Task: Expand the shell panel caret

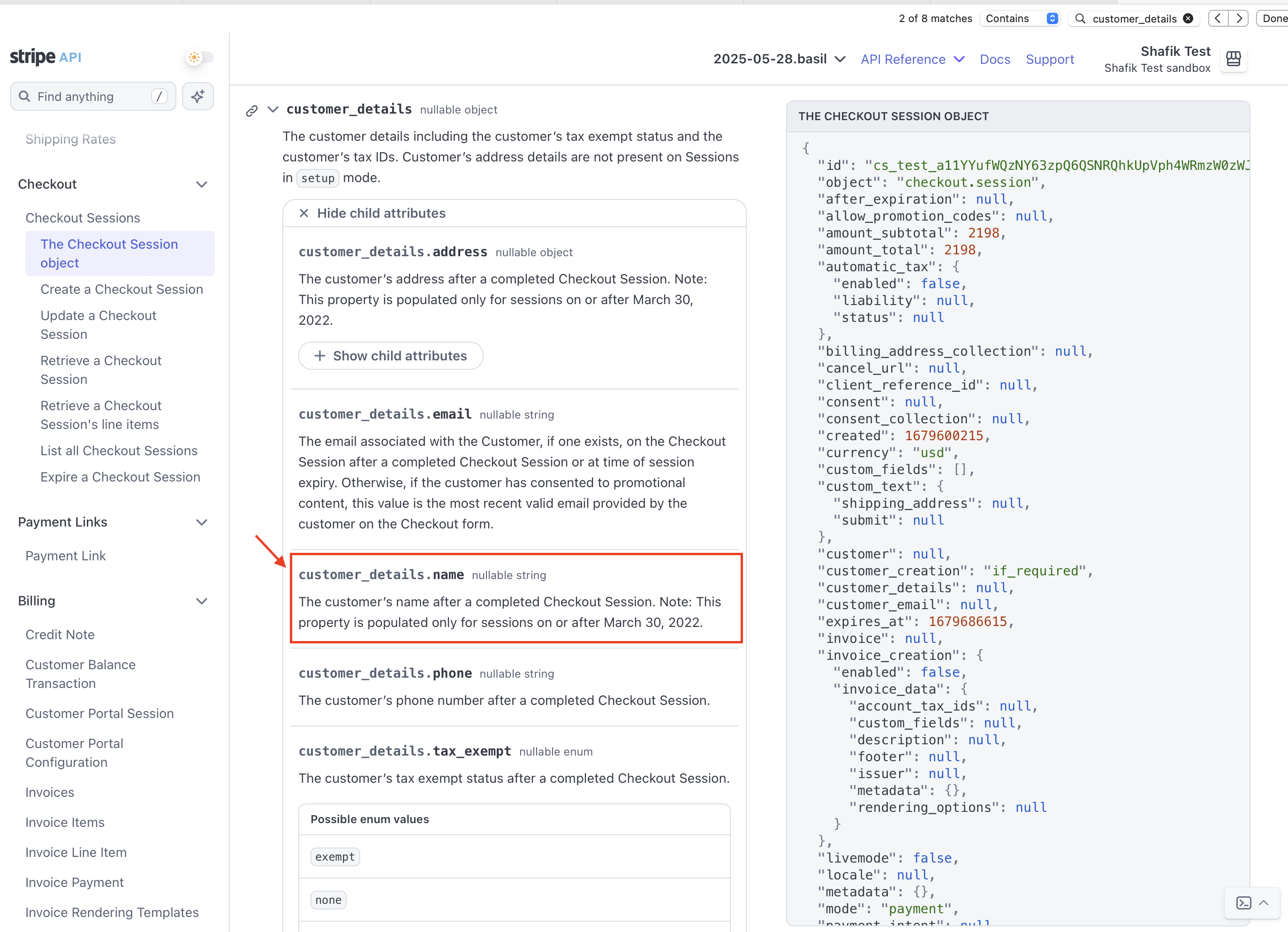Action: [x=1264, y=902]
